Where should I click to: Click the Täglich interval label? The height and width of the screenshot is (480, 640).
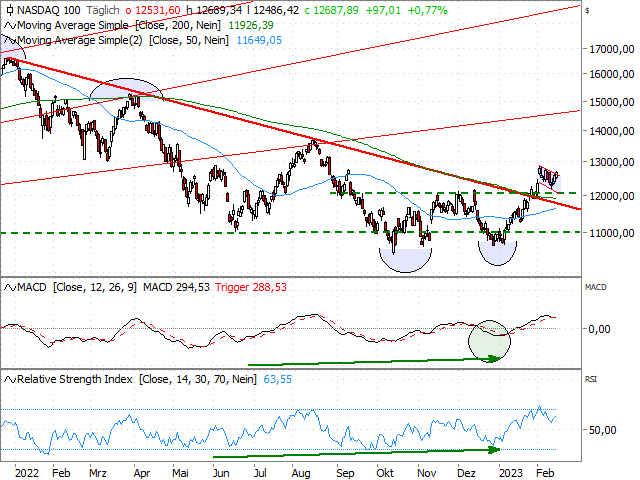click(x=102, y=10)
